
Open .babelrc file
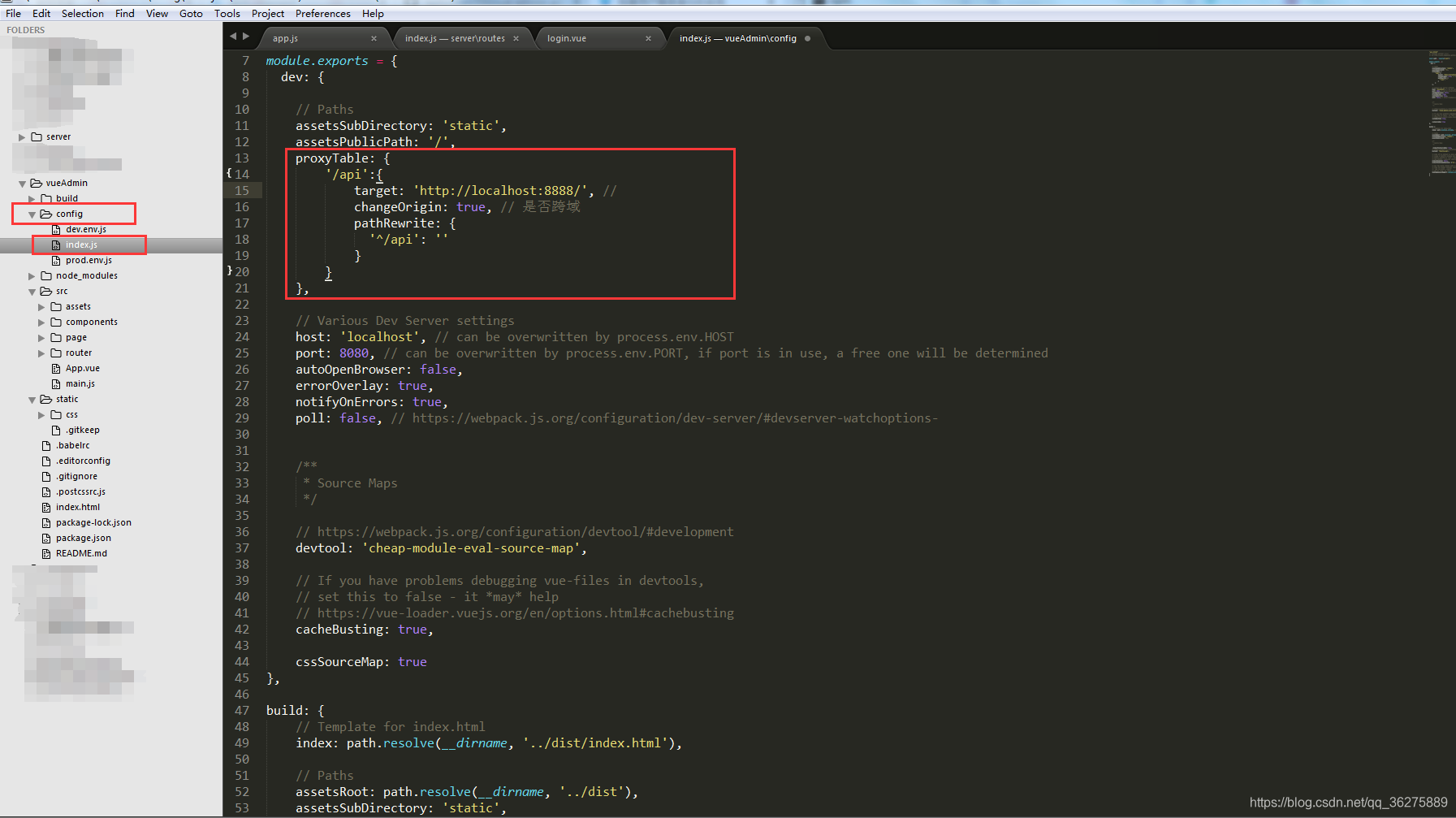pyautogui.click(x=73, y=445)
